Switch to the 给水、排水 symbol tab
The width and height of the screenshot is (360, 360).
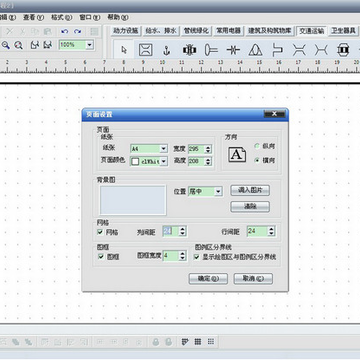coord(161,31)
